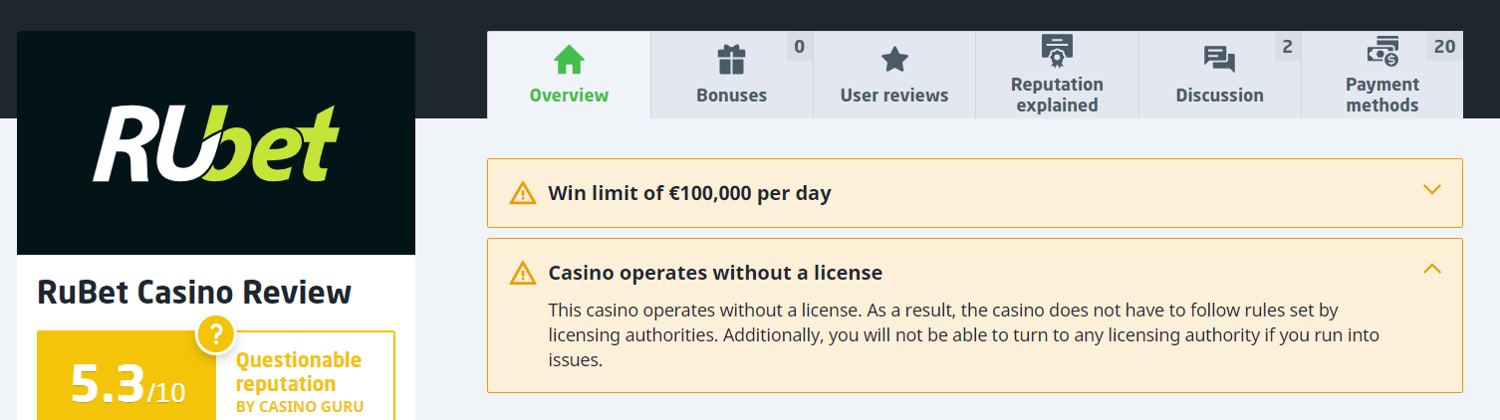The width and height of the screenshot is (1500, 420).
Task: Click the Payment methods cash icon
Action: [x=1383, y=50]
